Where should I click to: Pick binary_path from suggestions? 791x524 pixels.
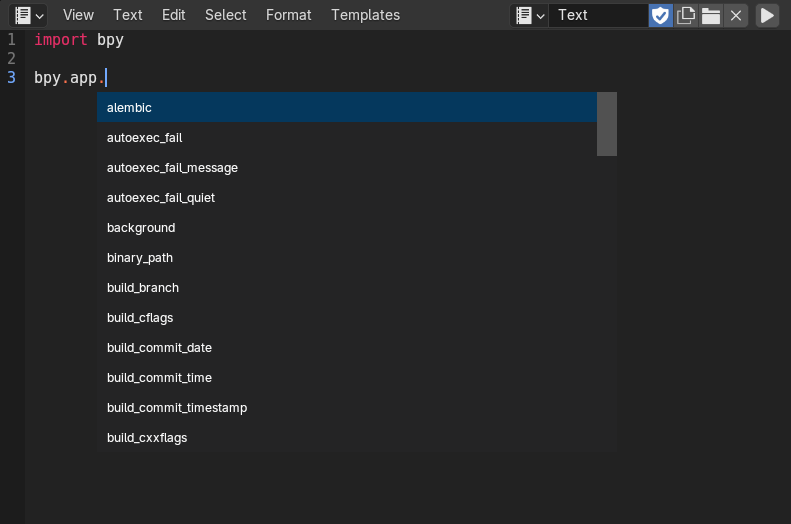(x=347, y=258)
